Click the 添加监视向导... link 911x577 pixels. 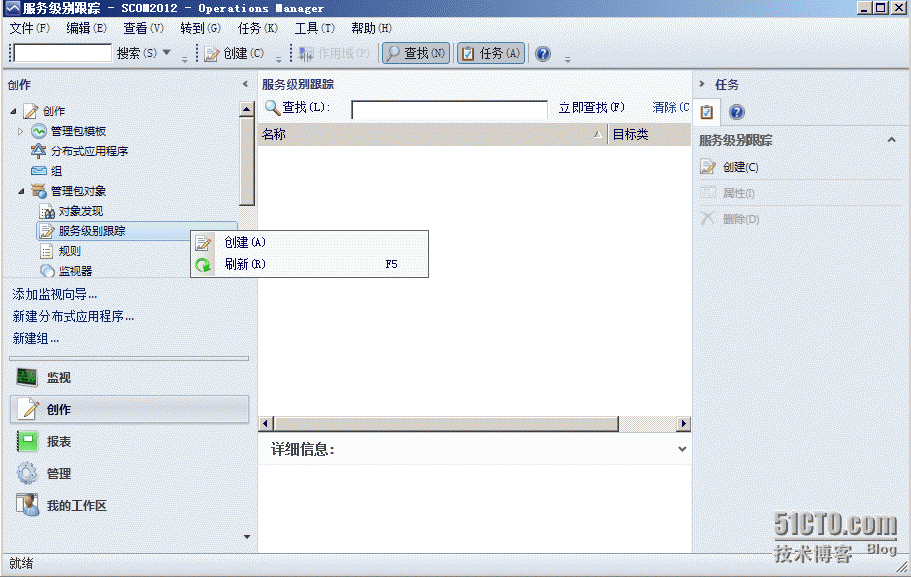(x=55, y=295)
